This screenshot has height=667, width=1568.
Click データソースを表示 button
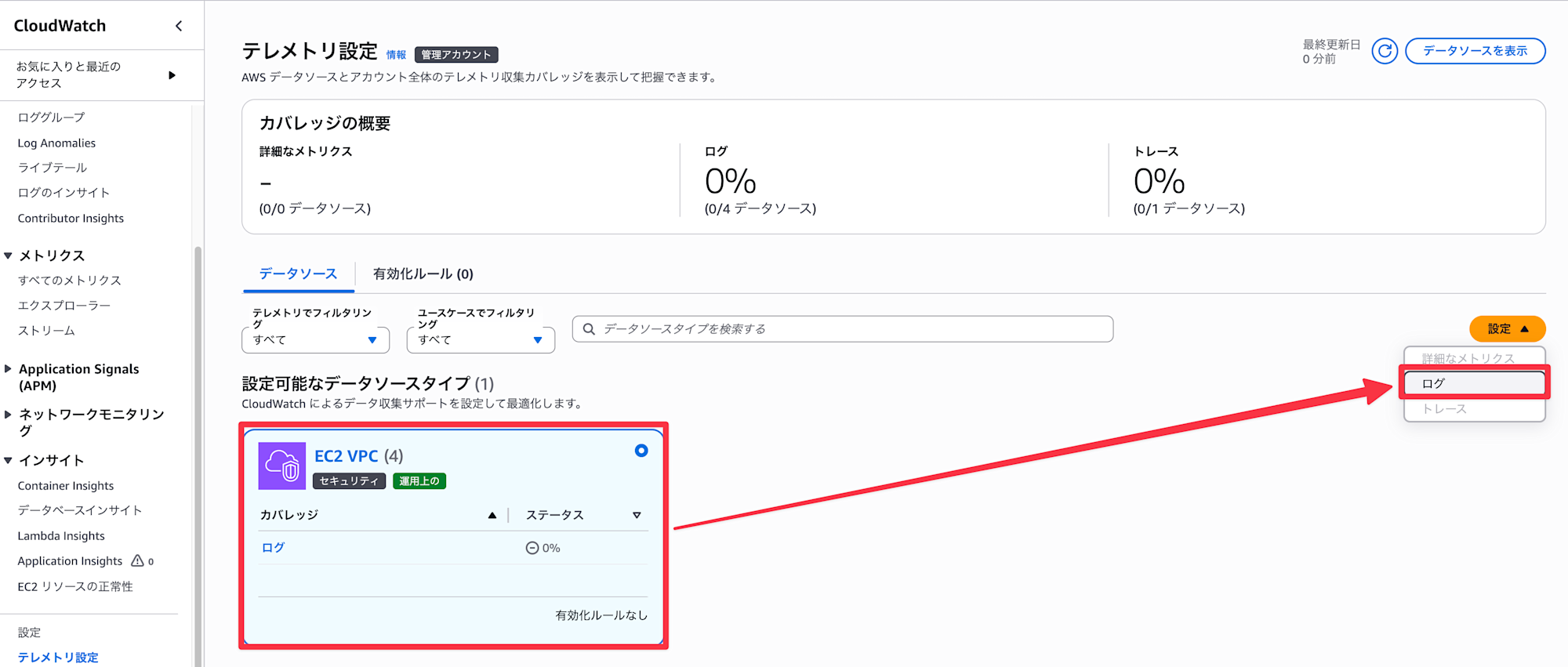1475,51
